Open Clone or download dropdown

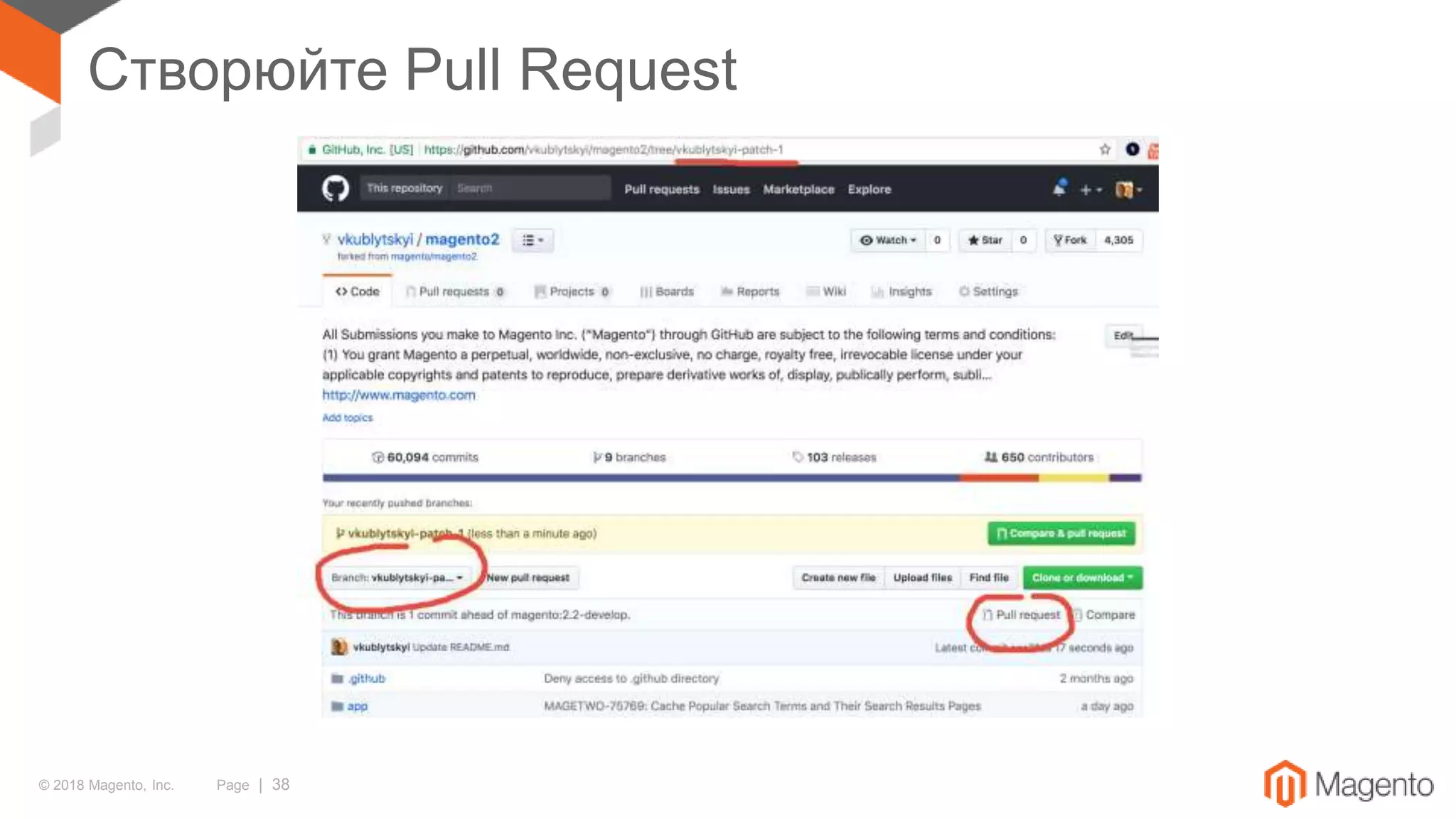coord(1082,577)
